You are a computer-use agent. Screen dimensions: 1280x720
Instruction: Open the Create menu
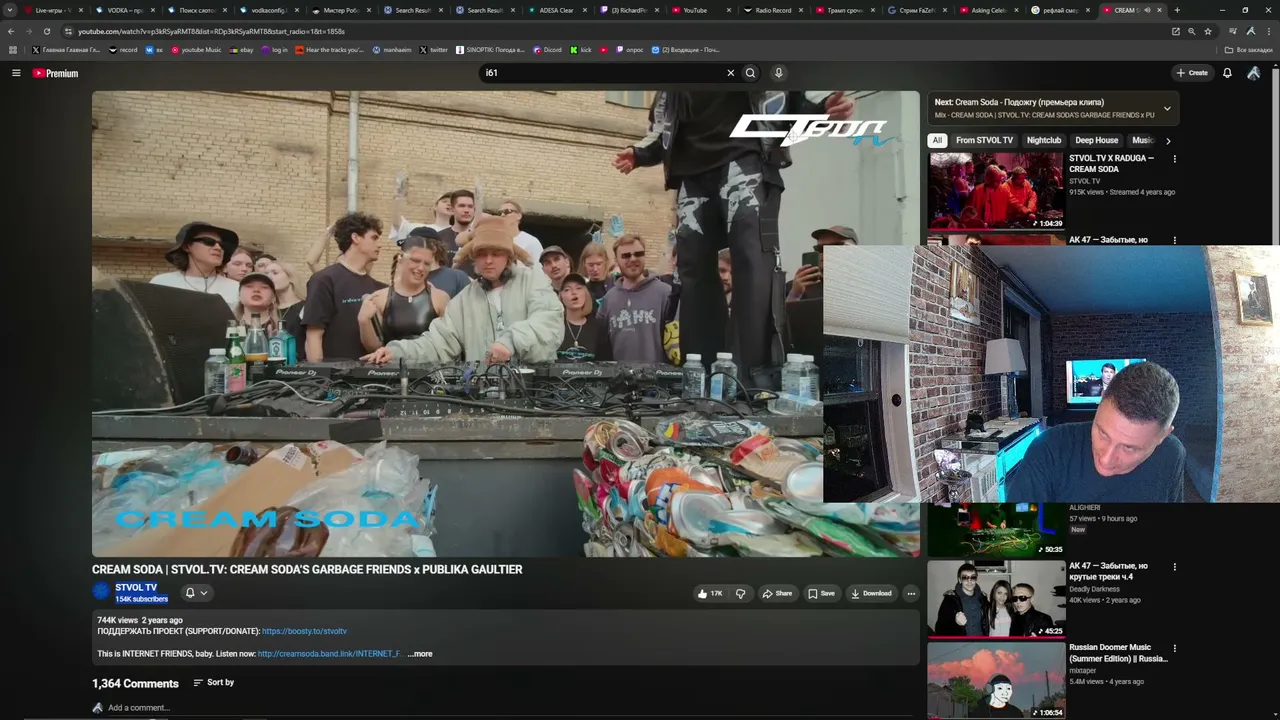[1192, 73]
